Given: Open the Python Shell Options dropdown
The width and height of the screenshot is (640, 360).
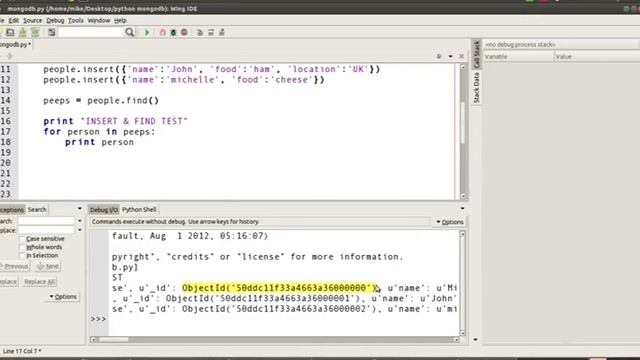Looking at the screenshot, I should [450, 222].
